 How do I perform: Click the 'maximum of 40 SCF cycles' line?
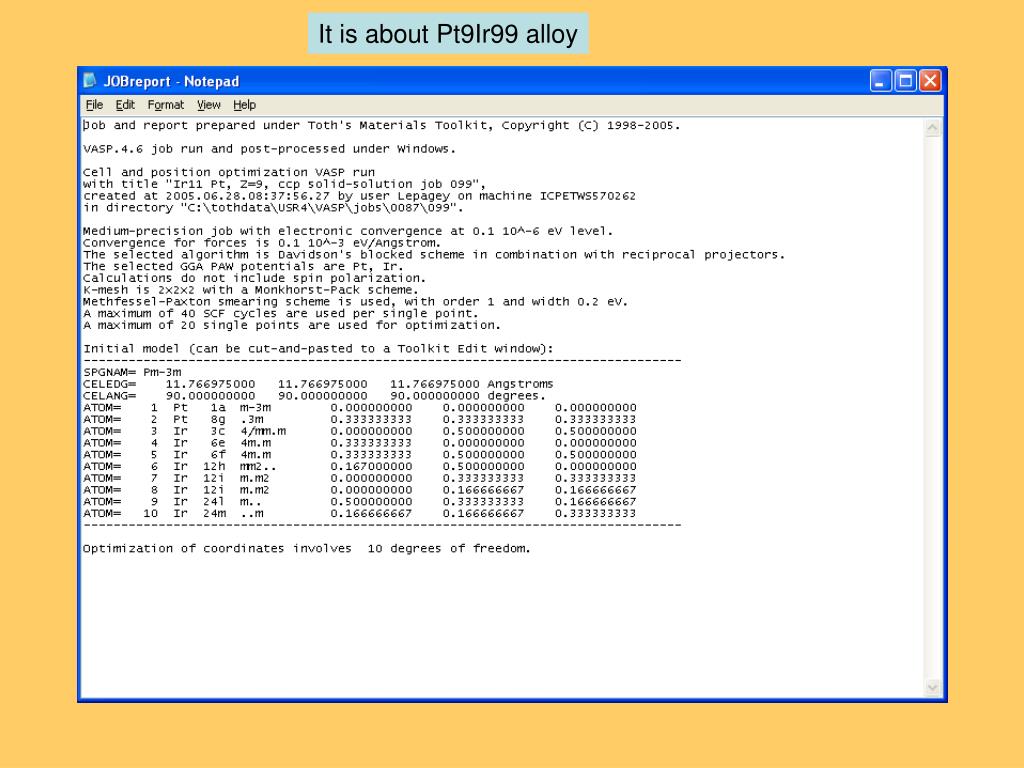click(x=281, y=313)
